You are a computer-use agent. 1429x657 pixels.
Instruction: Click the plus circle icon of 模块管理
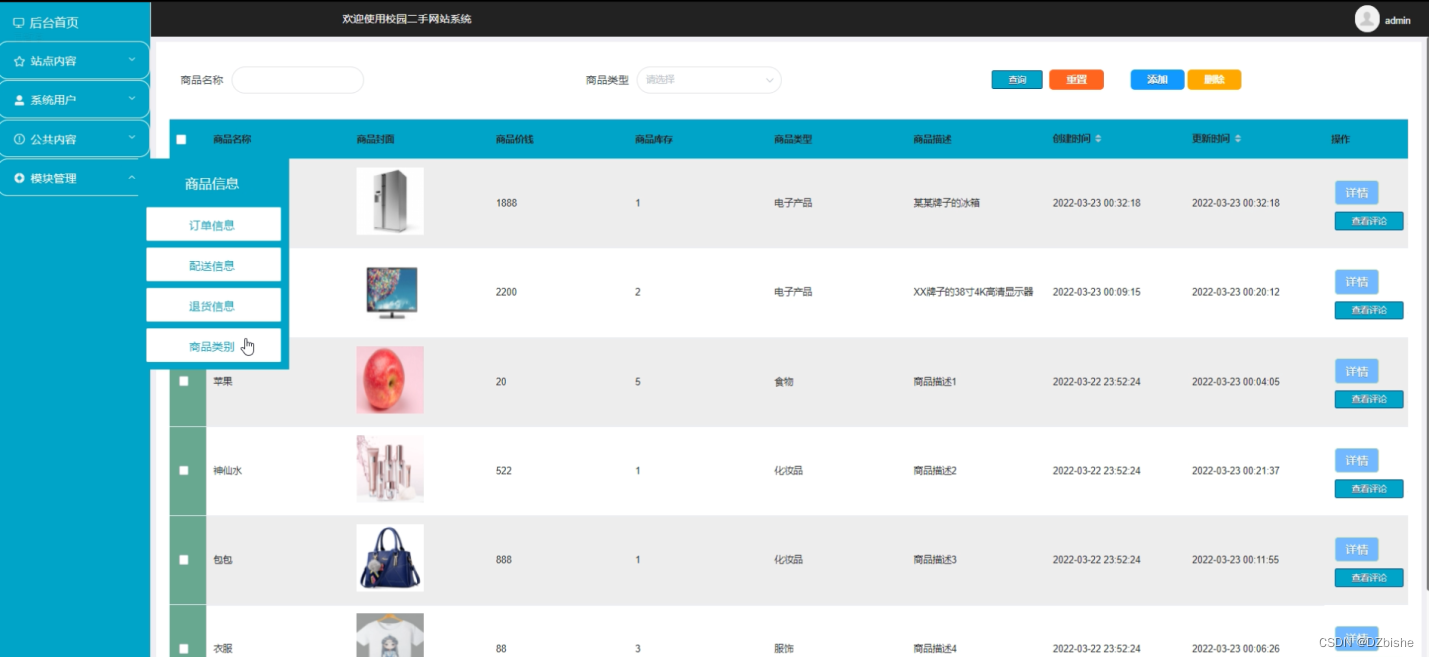tap(19, 178)
